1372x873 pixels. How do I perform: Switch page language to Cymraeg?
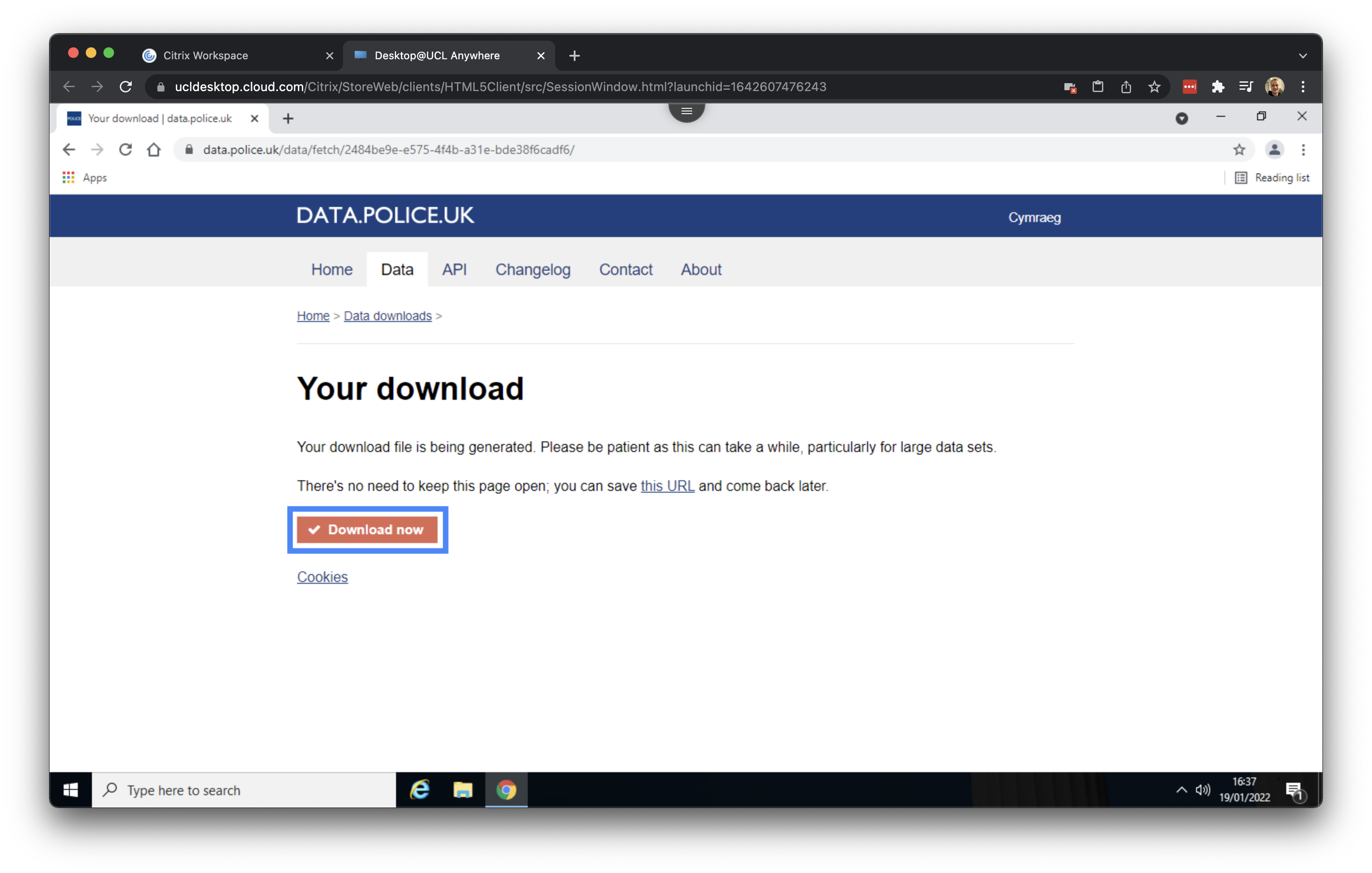coord(1034,217)
